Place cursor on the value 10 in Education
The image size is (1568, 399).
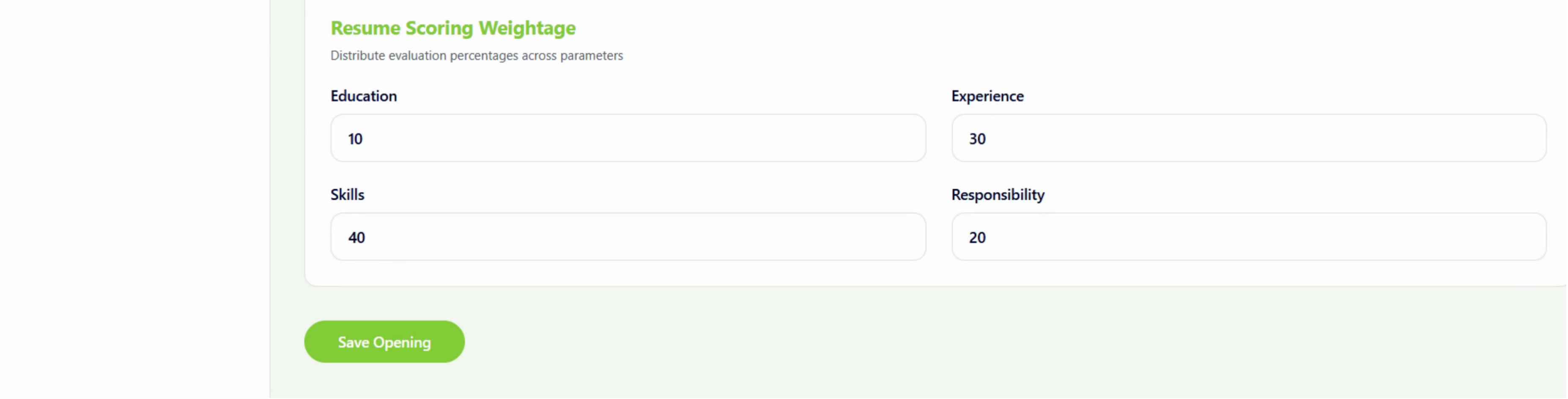click(355, 139)
